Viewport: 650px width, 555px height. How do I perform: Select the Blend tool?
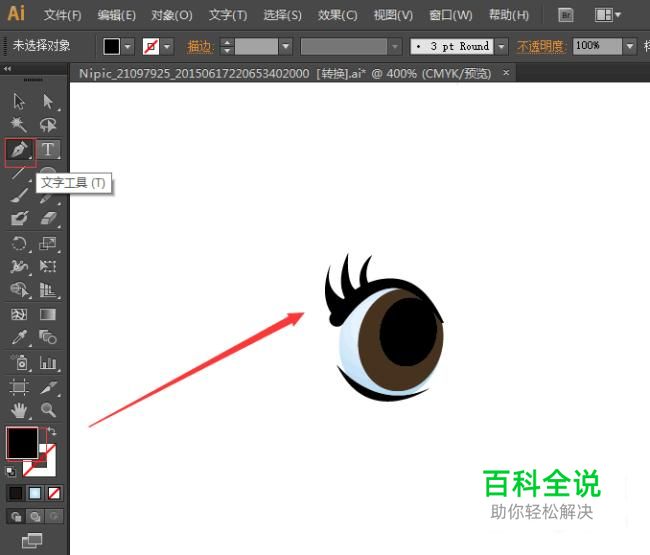48,337
